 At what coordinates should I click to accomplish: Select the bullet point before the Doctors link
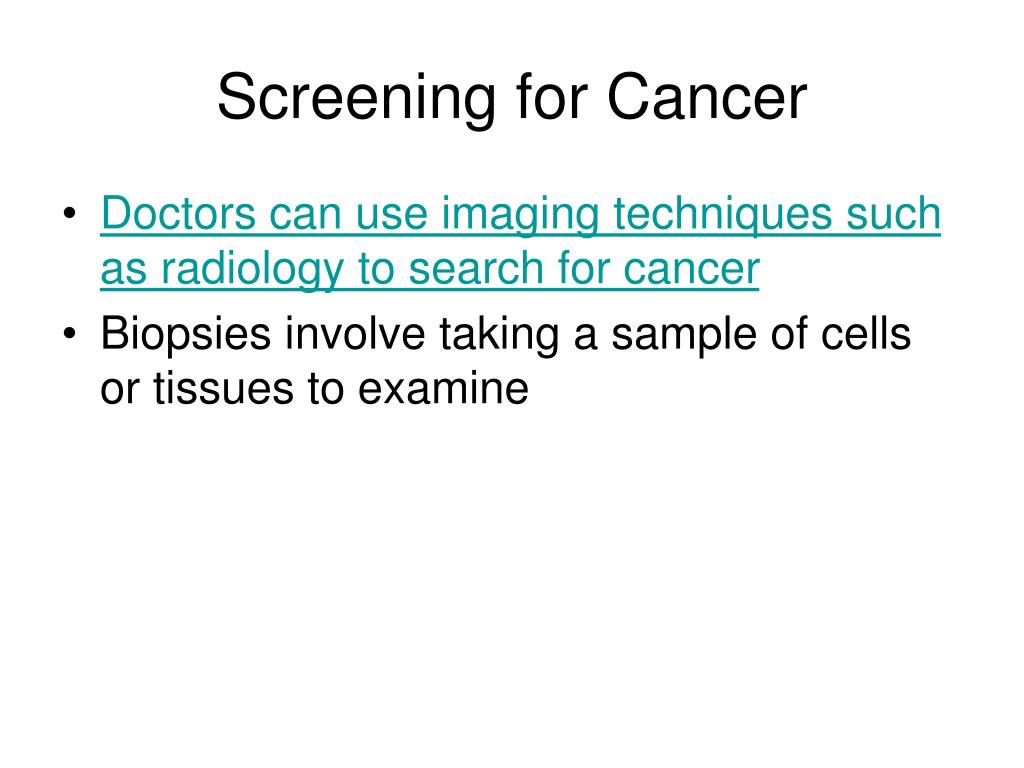click(70, 214)
